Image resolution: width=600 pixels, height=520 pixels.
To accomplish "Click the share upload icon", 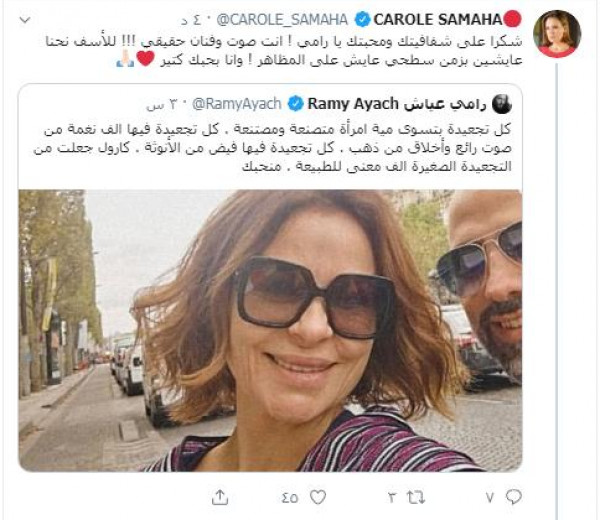I will [x=220, y=497].
